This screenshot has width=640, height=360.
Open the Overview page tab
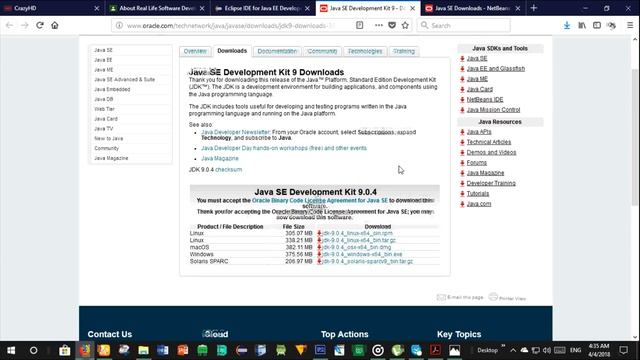[195, 51]
